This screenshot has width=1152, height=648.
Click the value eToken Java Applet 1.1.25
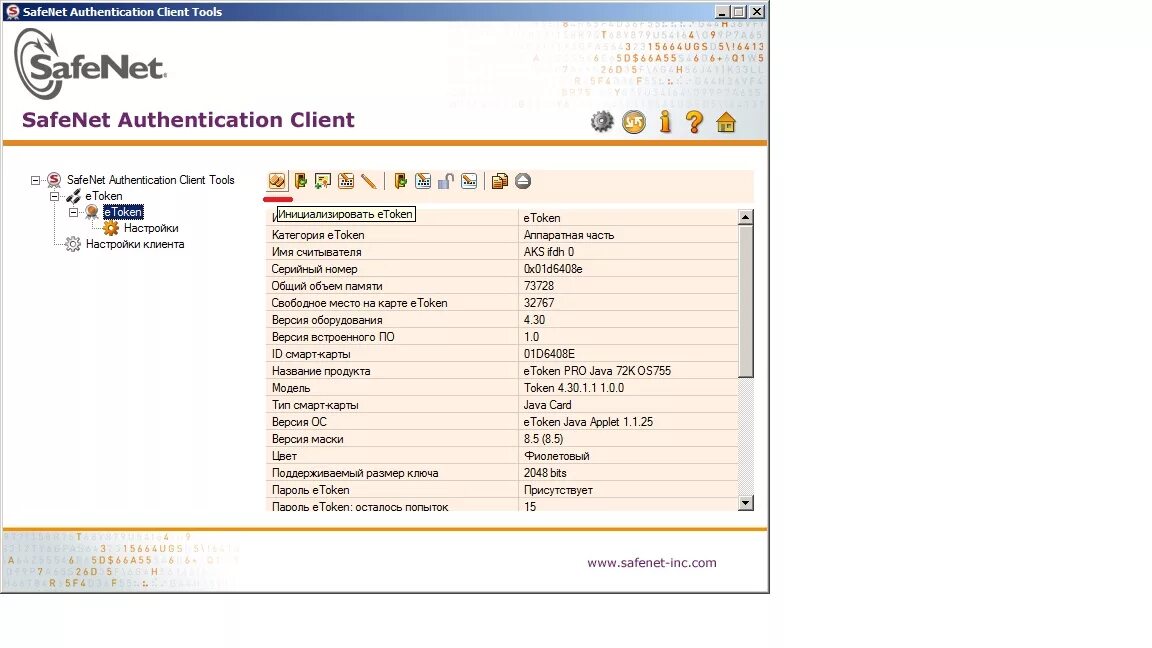tap(588, 422)
